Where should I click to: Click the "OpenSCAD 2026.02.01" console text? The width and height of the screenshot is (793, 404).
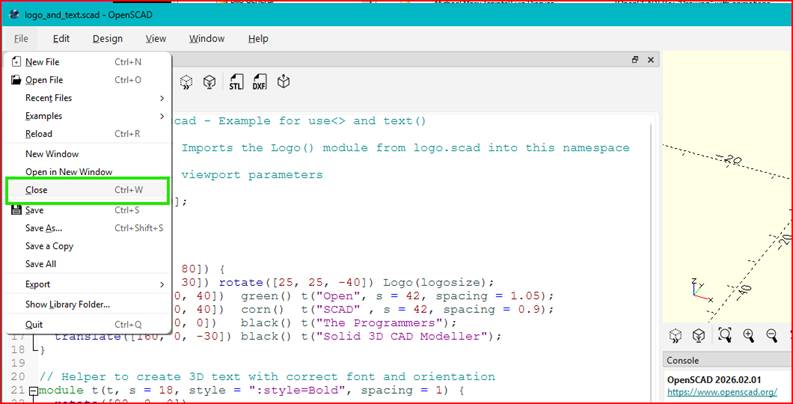(x=714, y=380)
